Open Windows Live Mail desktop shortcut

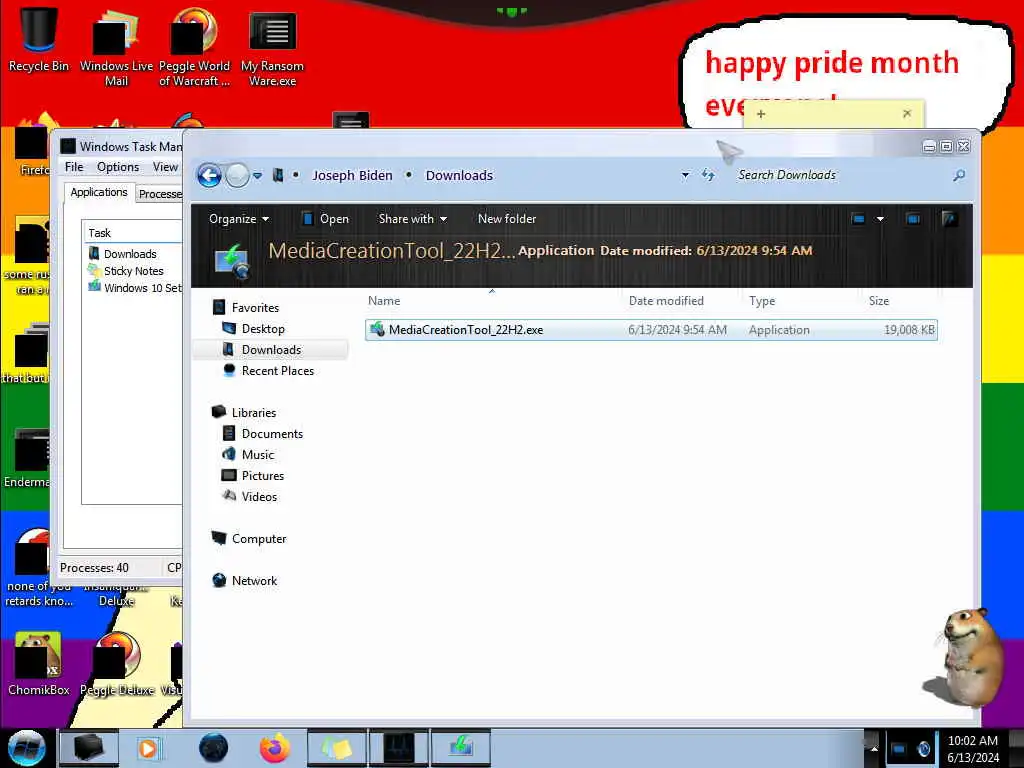coord(116,48)
